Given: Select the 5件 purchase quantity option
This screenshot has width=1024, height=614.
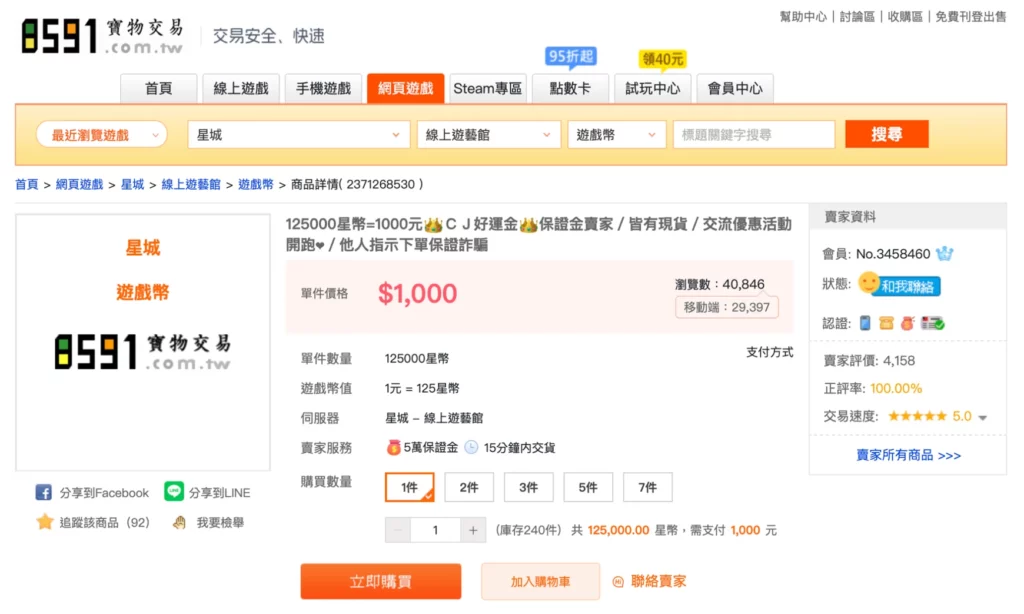Looking at the screenshot, I should (x=588, y=487).
